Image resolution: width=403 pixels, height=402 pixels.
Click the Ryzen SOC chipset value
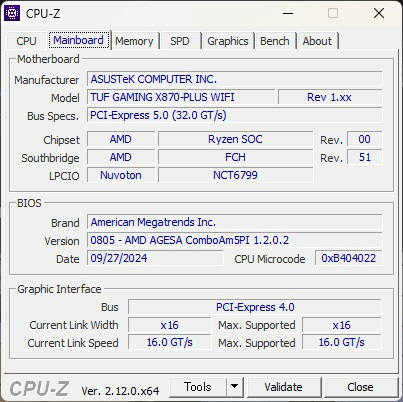pos(235,139)
